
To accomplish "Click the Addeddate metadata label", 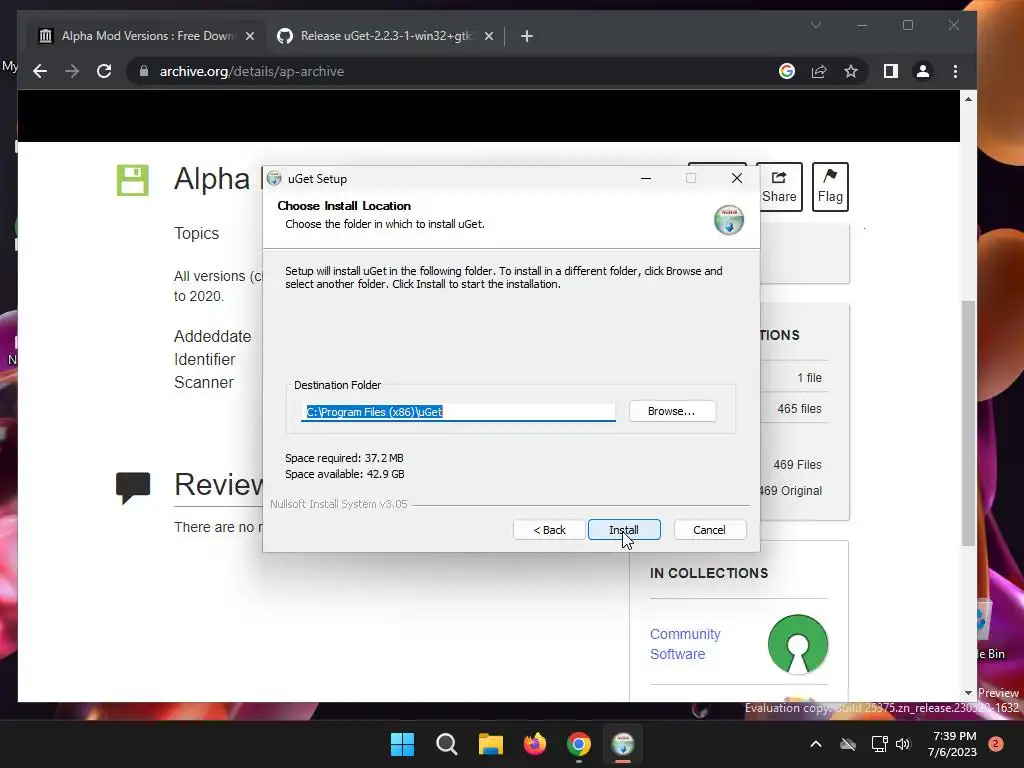I will 212,336.
